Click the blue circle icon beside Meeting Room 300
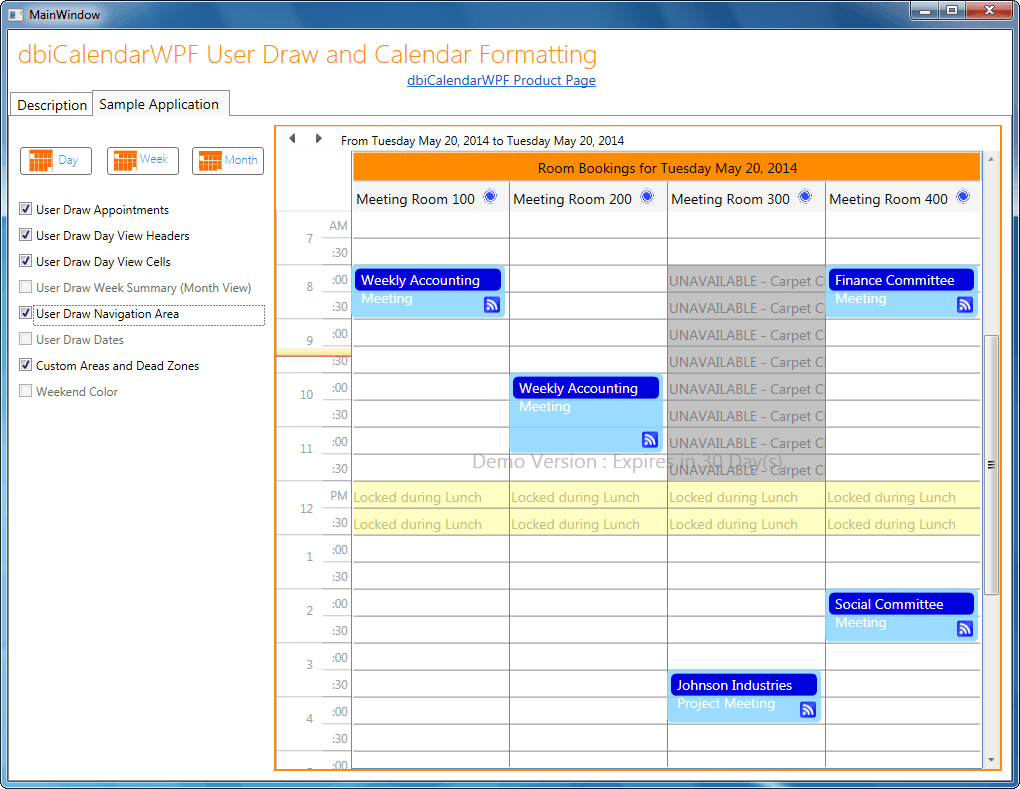Screen dimensions: 1020x789 [x=805, y=196]
